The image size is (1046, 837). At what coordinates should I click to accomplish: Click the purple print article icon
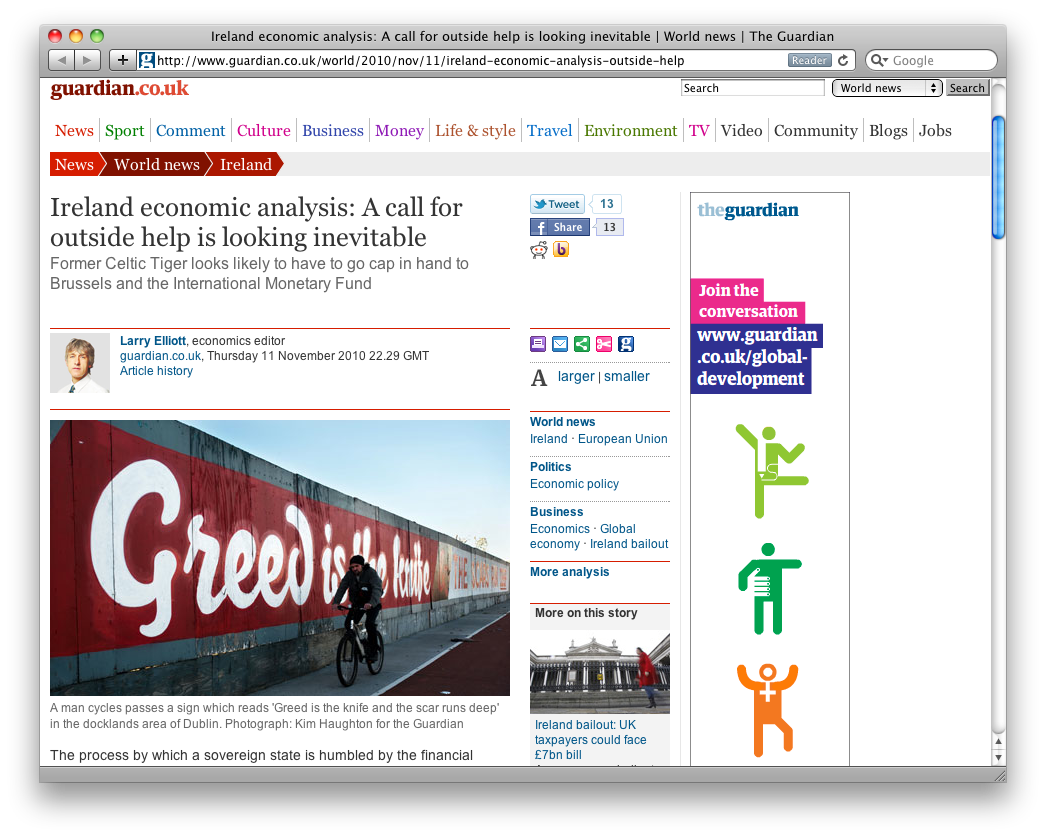tap(538, 344)
